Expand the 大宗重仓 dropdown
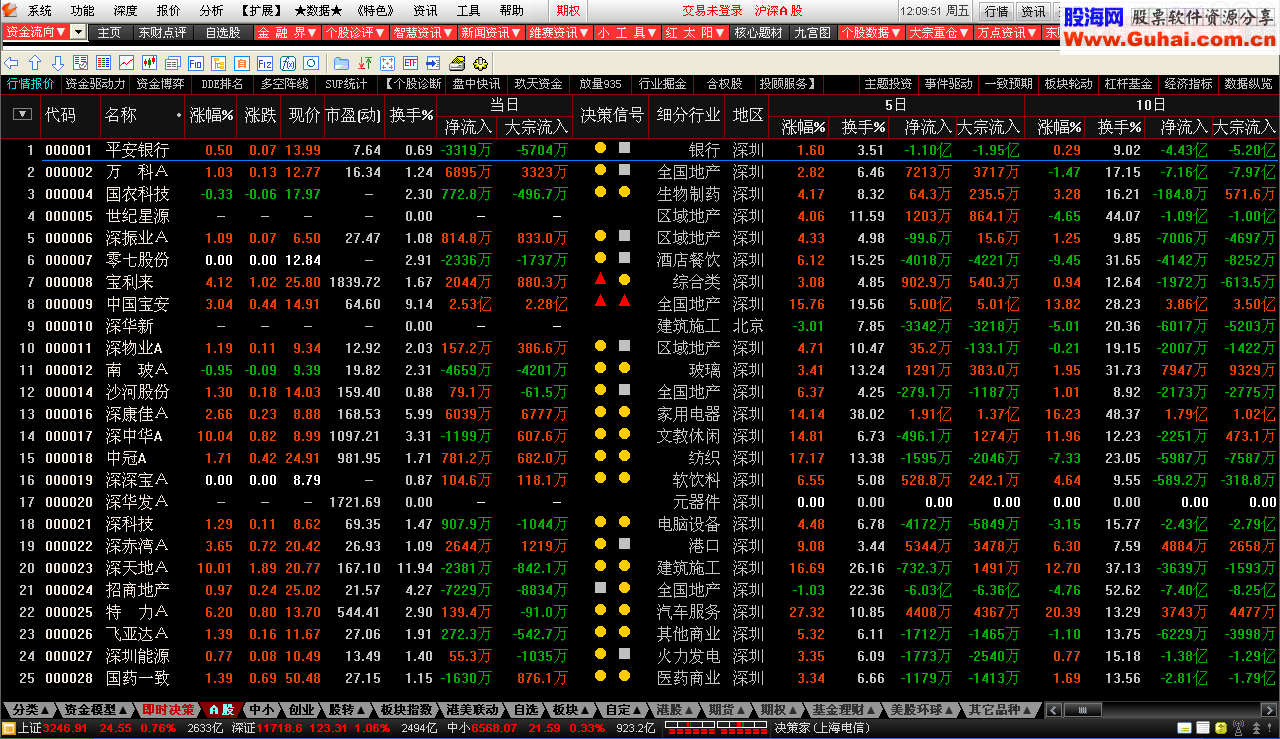The width and height of the screenshot is (1280, 739). click(939, 32)
